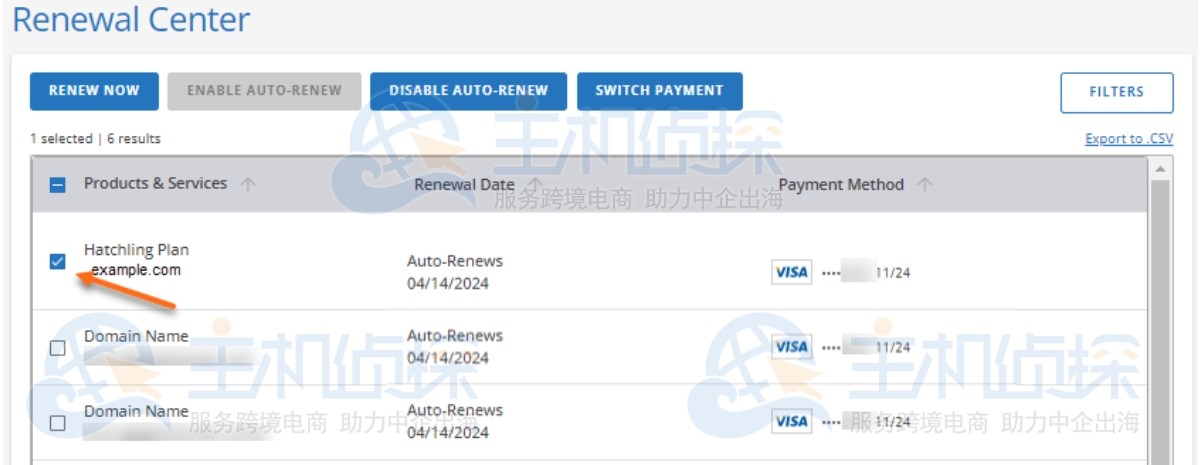Screen dimensions: 1201x465
Task: Check the first Domain Name checkbox
Action: coord(57,348)
